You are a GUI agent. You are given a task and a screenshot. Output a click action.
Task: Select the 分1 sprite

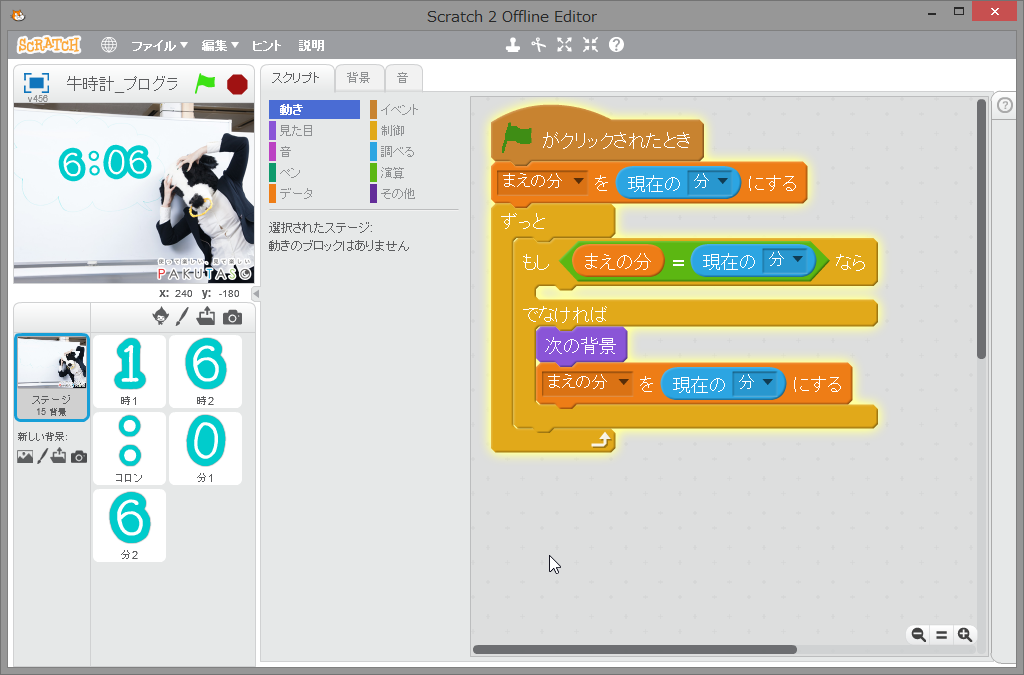pos(206,448)
